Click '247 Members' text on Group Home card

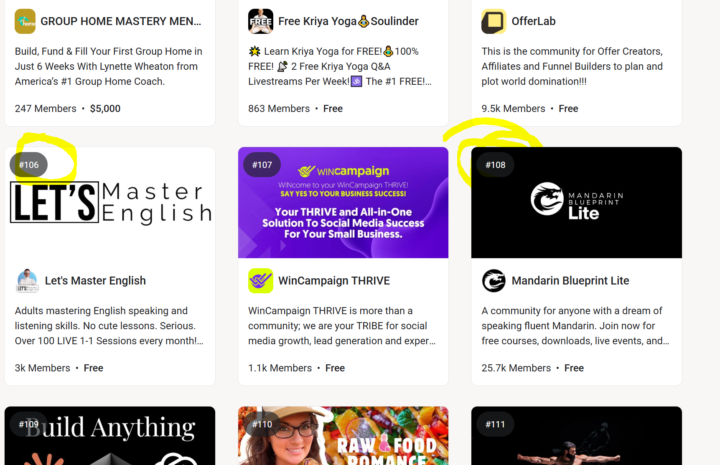45,109
